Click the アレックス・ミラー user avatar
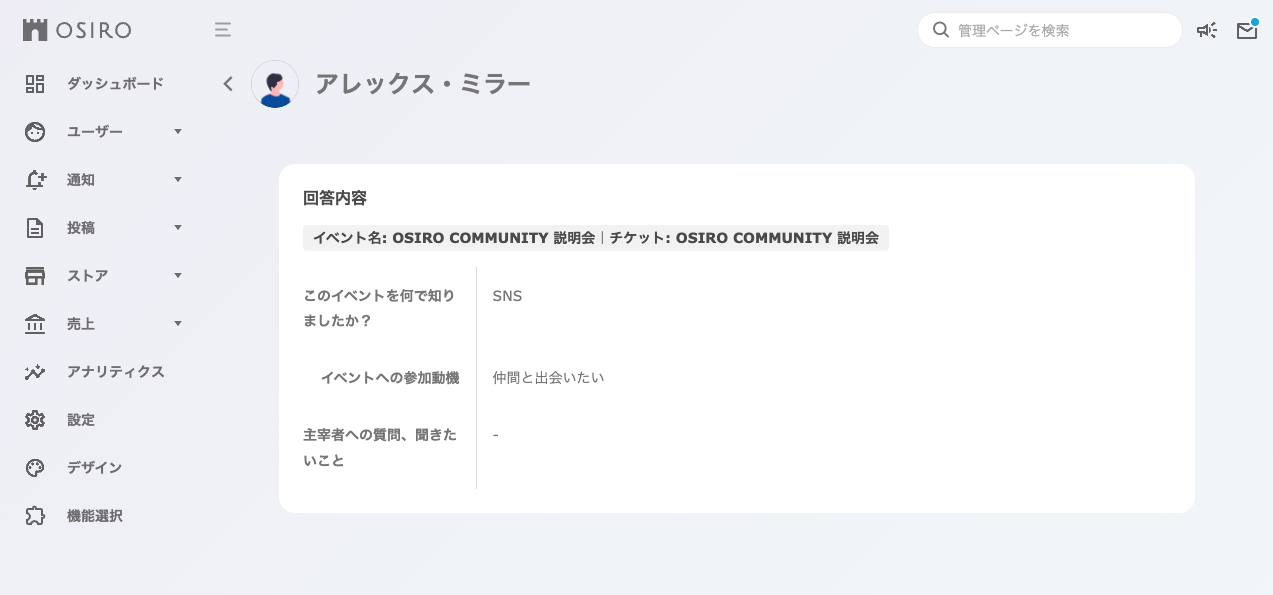The height and width of the screenshot is (595, 1273). click(x=275, y=84)
